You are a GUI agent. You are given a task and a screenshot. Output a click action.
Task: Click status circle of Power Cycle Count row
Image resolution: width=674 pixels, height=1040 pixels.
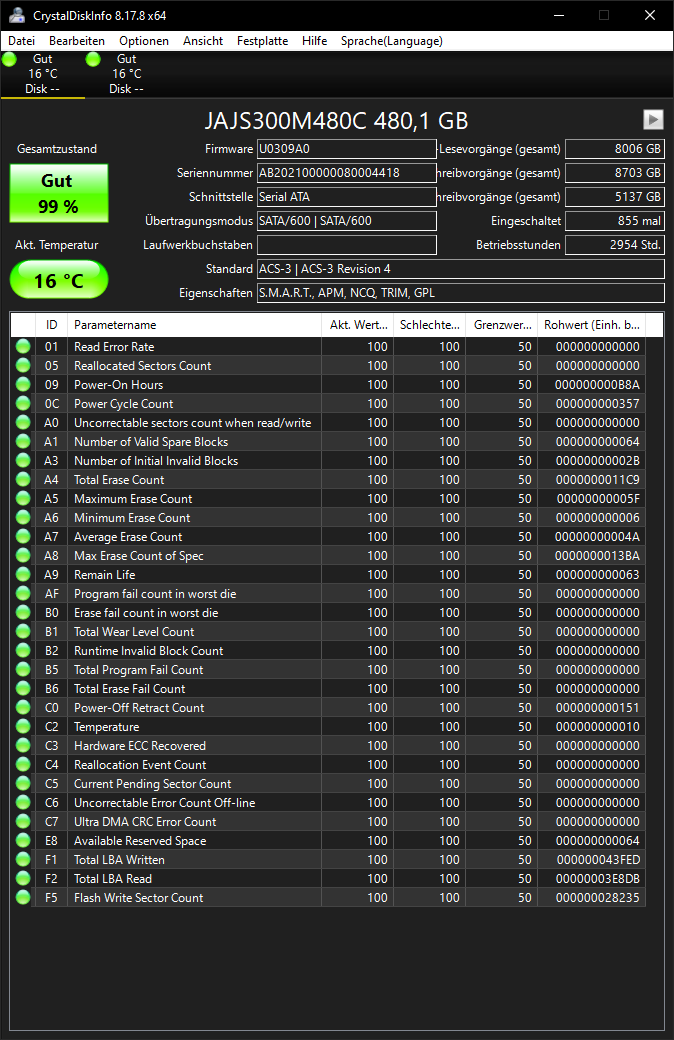[x=23, y=403]
